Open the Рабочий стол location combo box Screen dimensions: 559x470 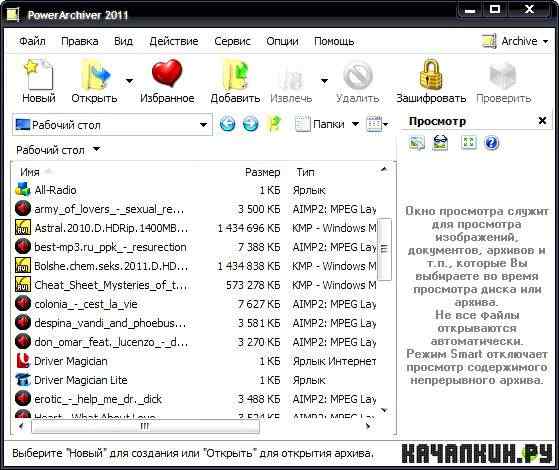coord(112,125)
